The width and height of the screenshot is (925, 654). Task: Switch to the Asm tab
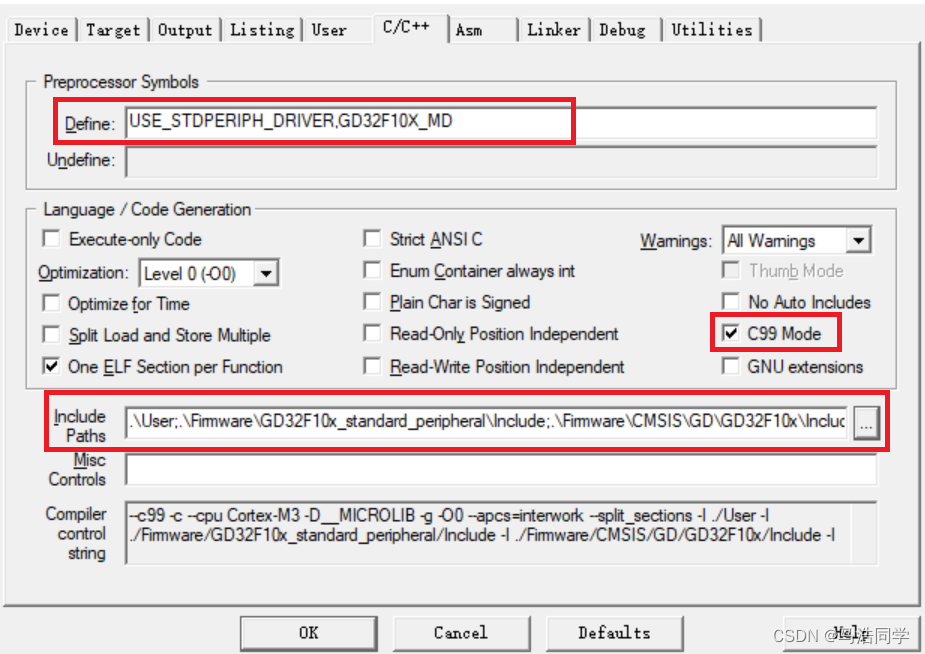(x=483, y=30)
